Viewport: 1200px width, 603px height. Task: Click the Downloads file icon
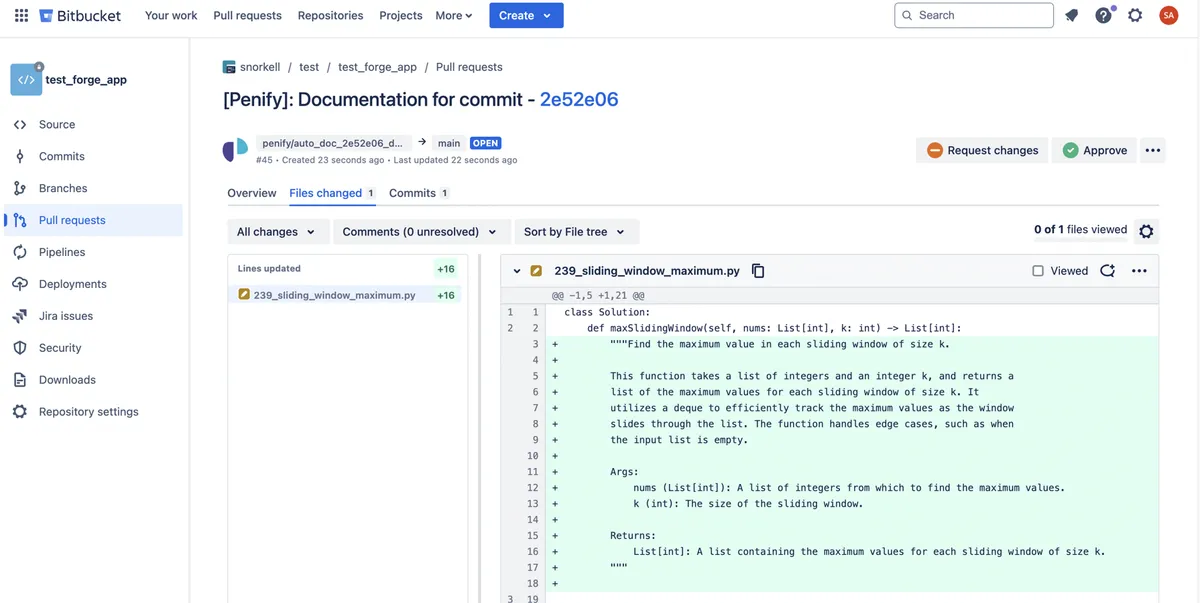(x=20, y=381)
